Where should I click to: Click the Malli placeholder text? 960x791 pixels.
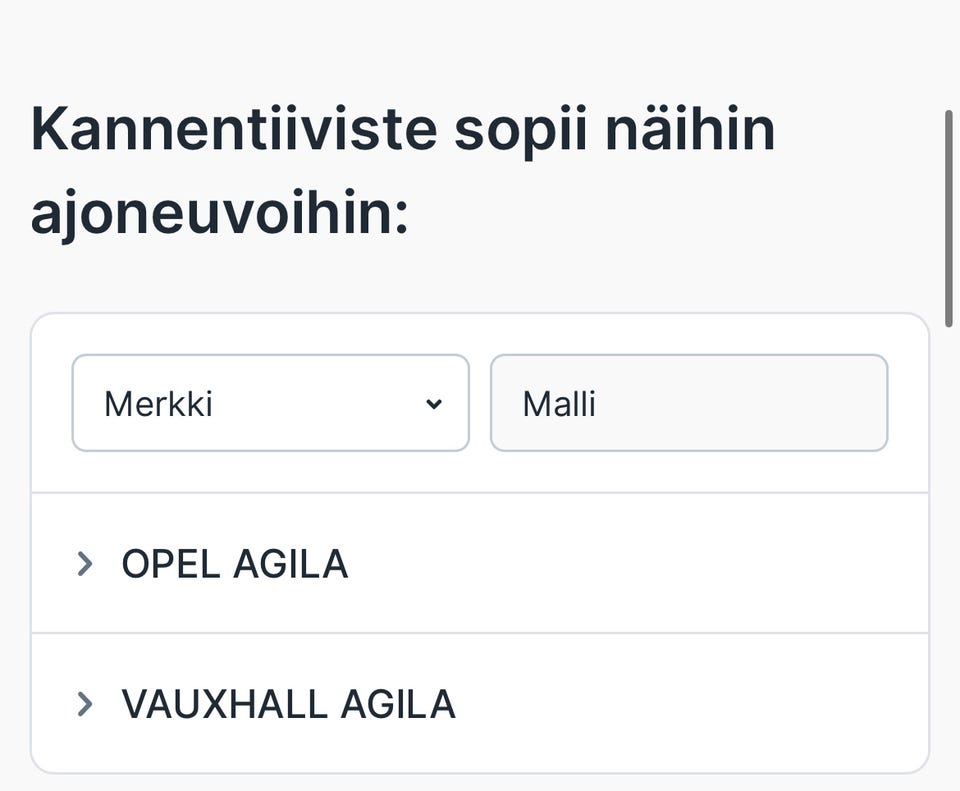click(557, 403)
